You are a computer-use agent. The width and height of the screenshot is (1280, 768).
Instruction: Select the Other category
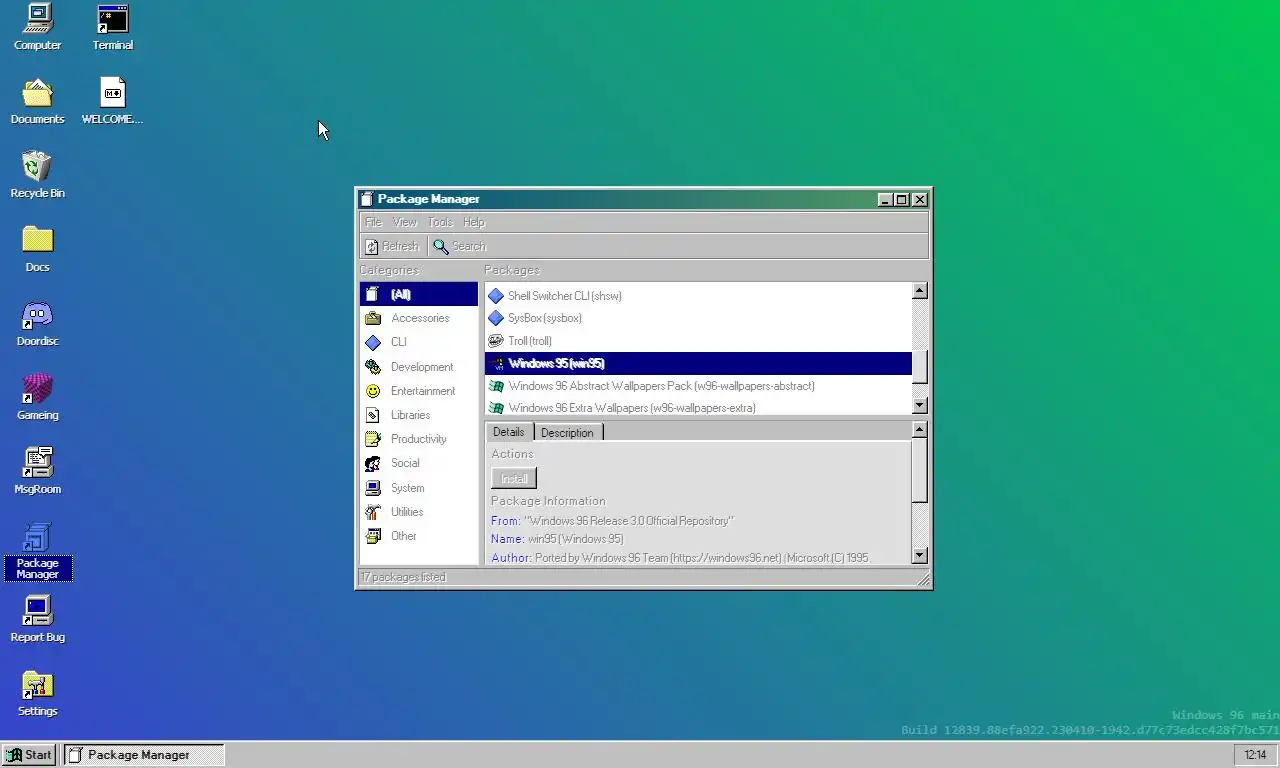click(419, 536)
